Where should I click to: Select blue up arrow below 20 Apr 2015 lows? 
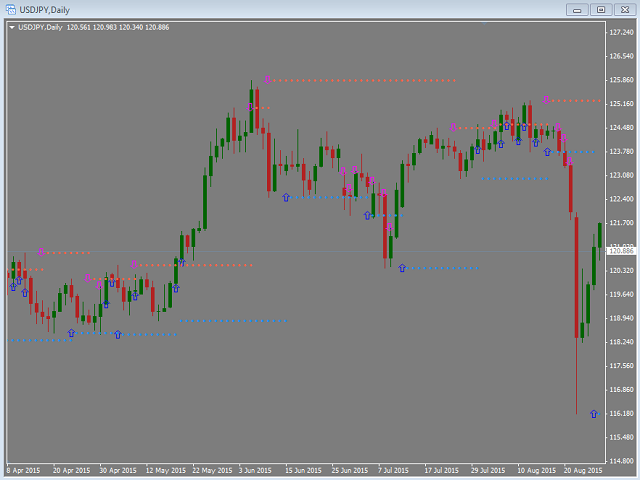pos(71,333)
